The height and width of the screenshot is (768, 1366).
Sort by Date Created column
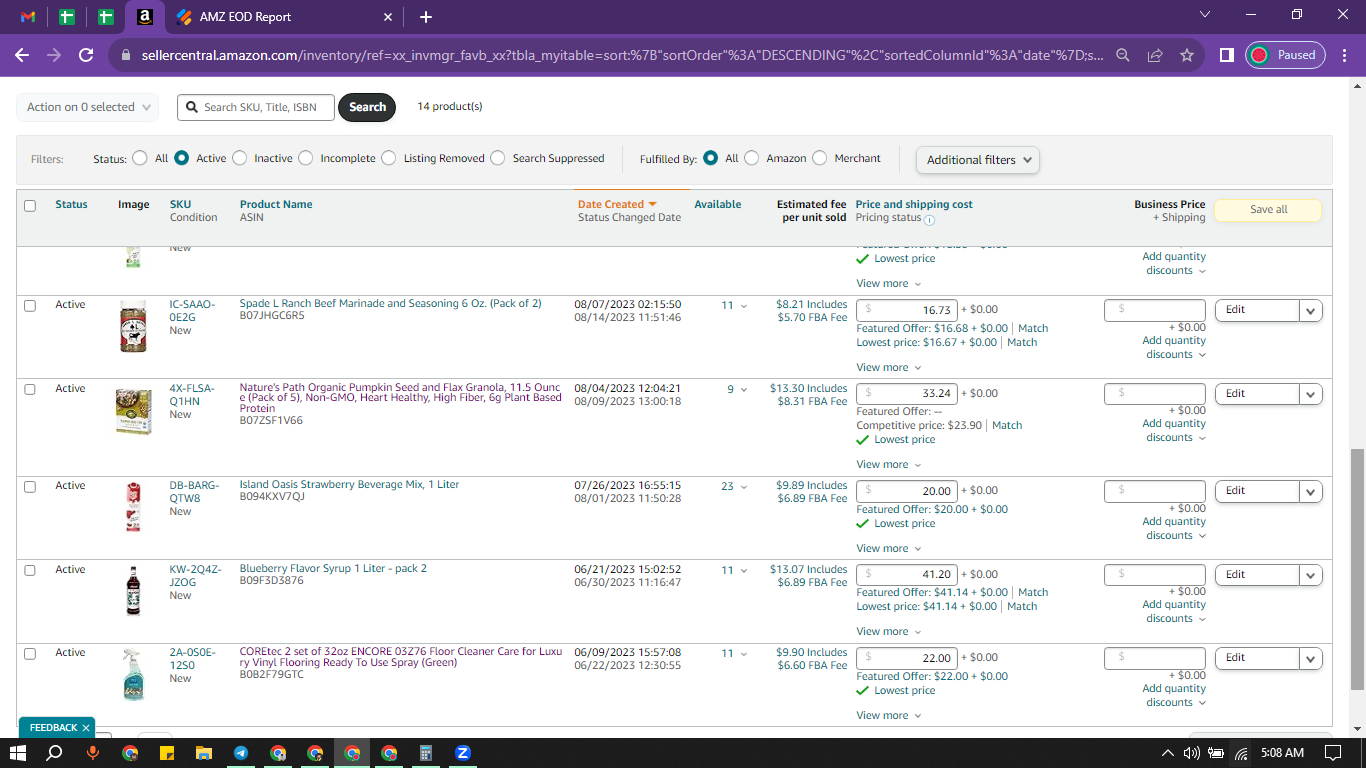click(617, 204)
